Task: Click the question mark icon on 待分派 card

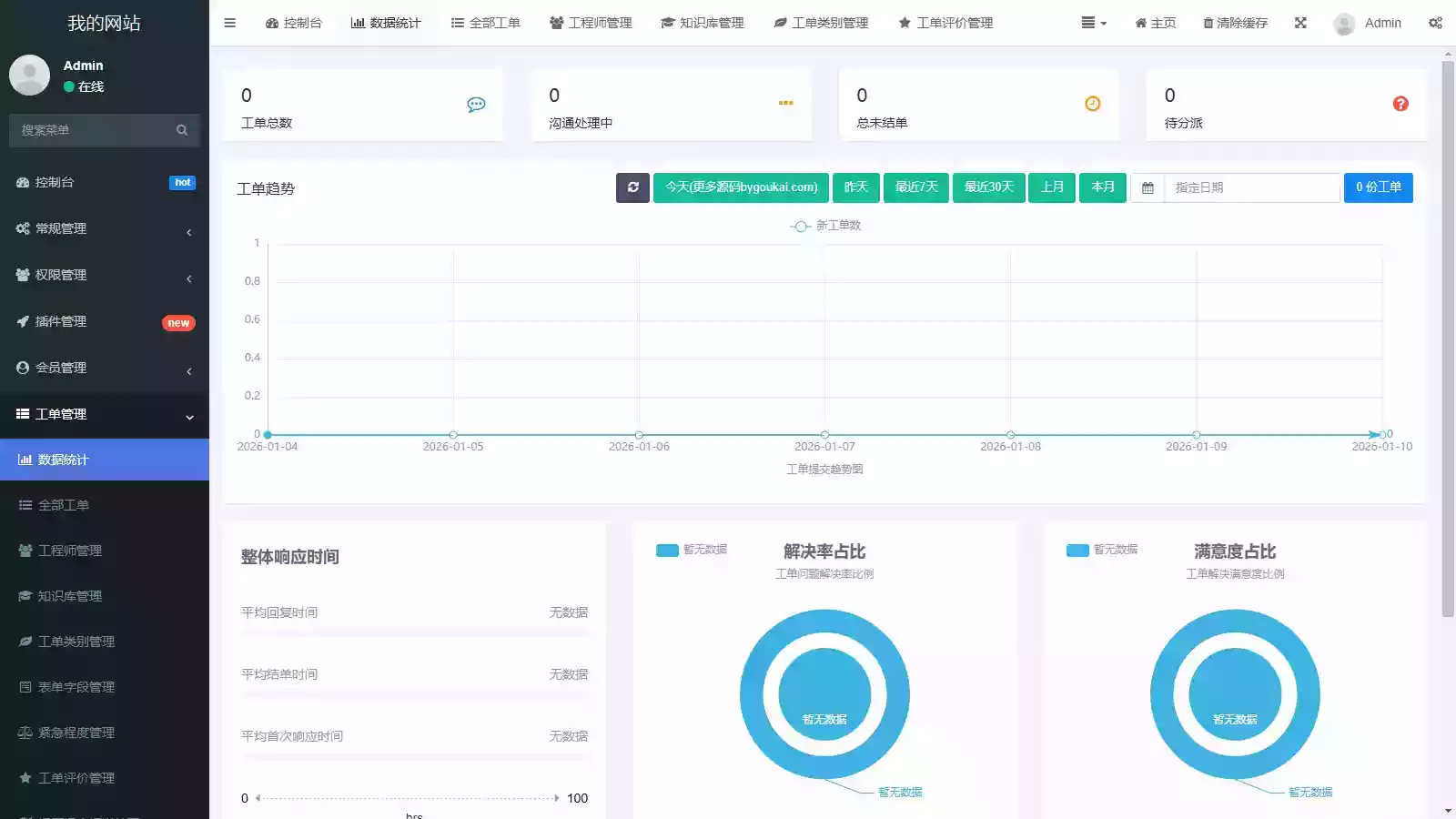Action: click(1400, 104)
